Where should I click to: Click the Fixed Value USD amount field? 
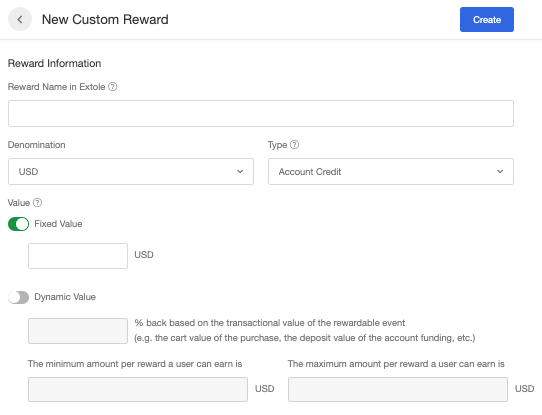(78, 256)
